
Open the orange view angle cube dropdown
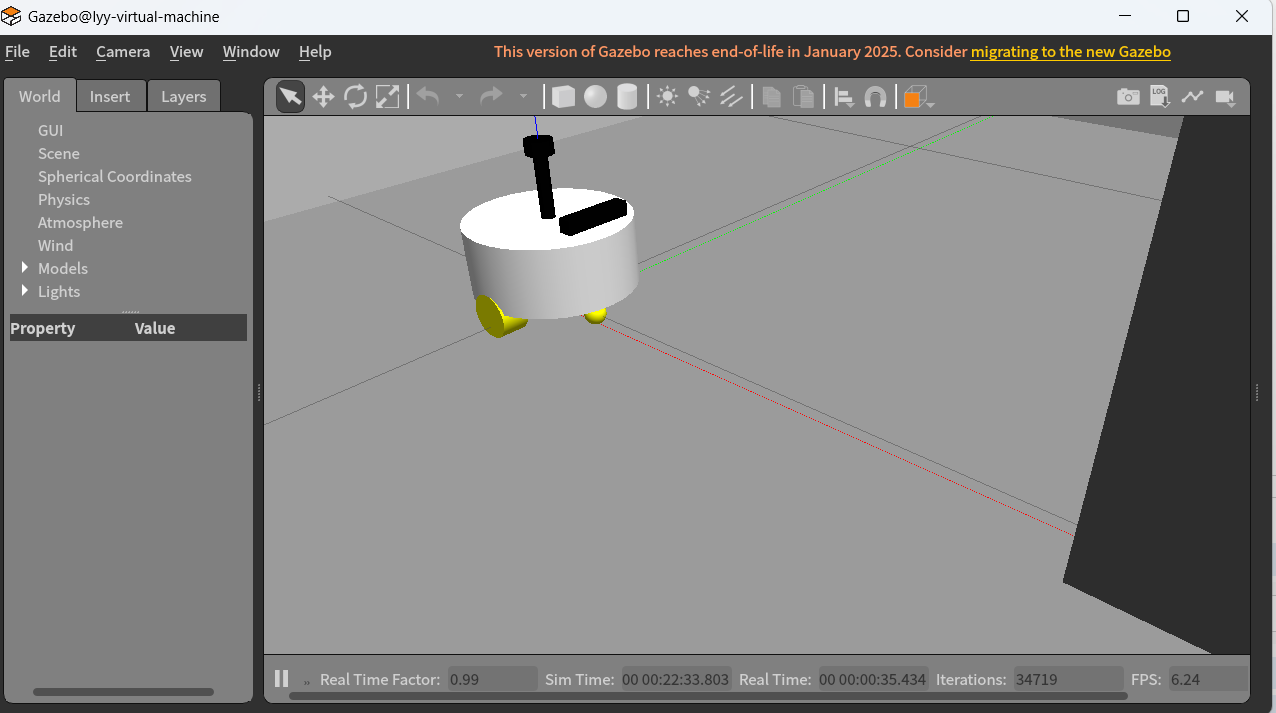tap(917, 97)
